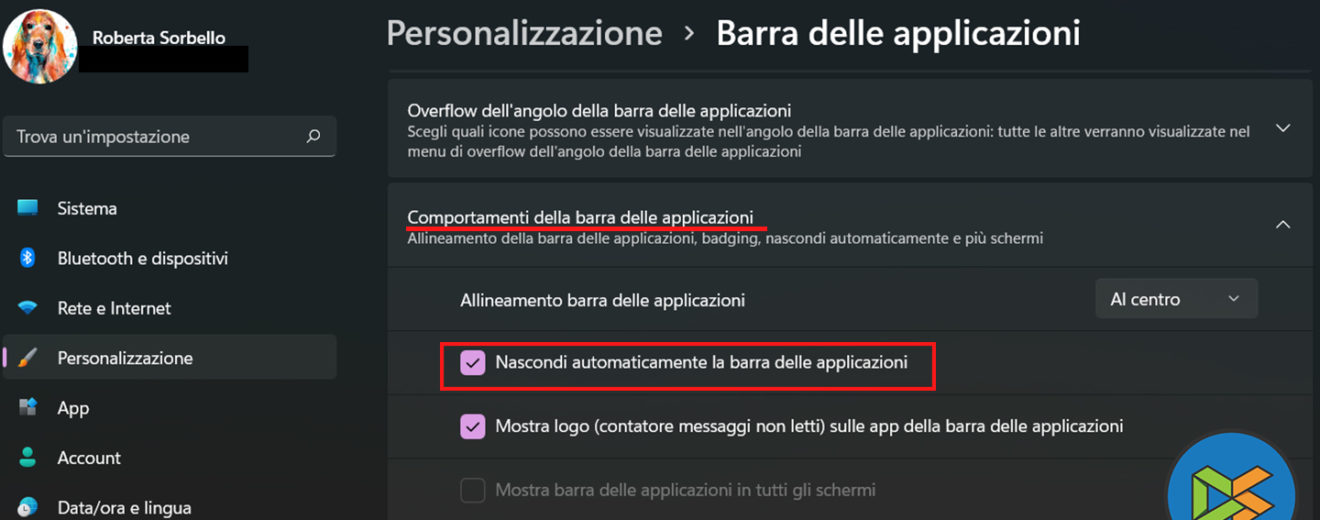
Task: Toggle Mostra logo contatore messaggi checkbox
Action: [473, 427]
